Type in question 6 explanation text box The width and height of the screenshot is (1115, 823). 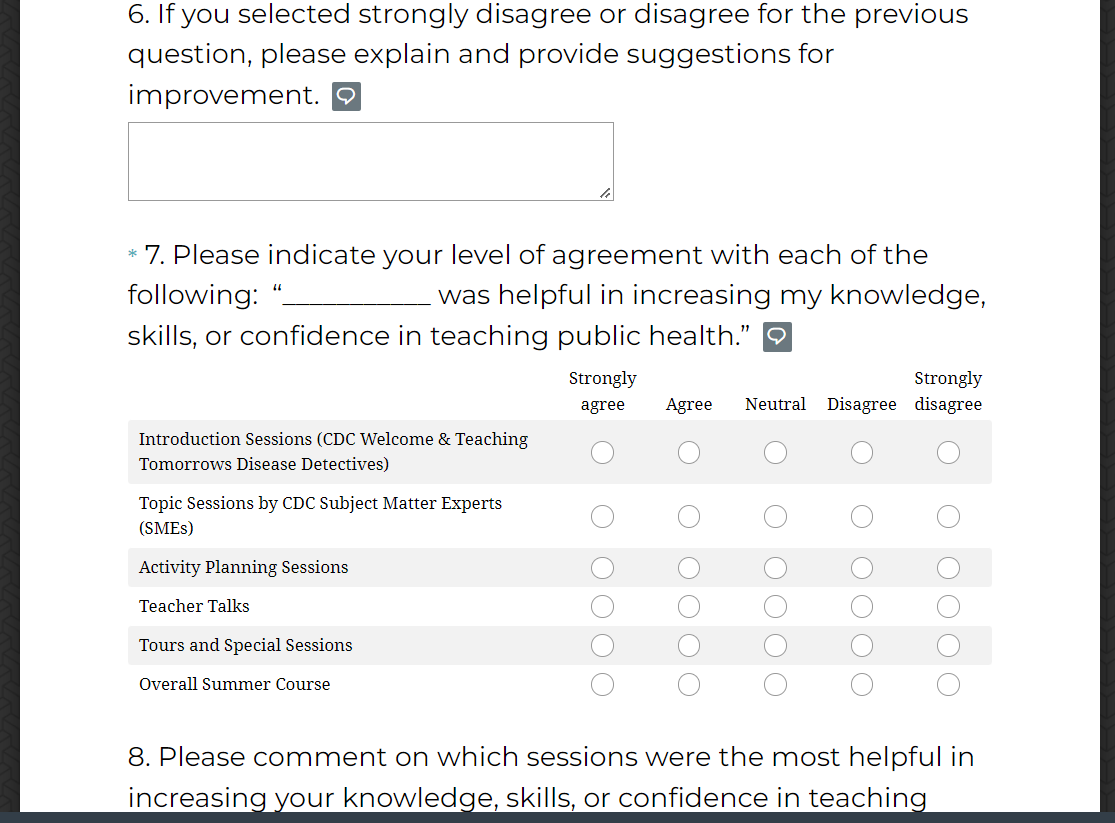coord(370,161)
